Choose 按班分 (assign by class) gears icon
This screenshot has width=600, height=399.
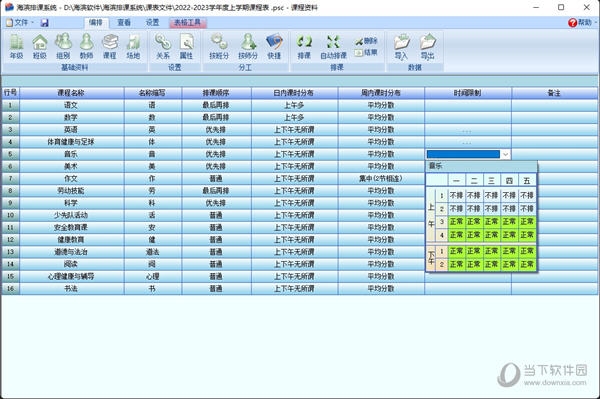click(x=219, y=46)
